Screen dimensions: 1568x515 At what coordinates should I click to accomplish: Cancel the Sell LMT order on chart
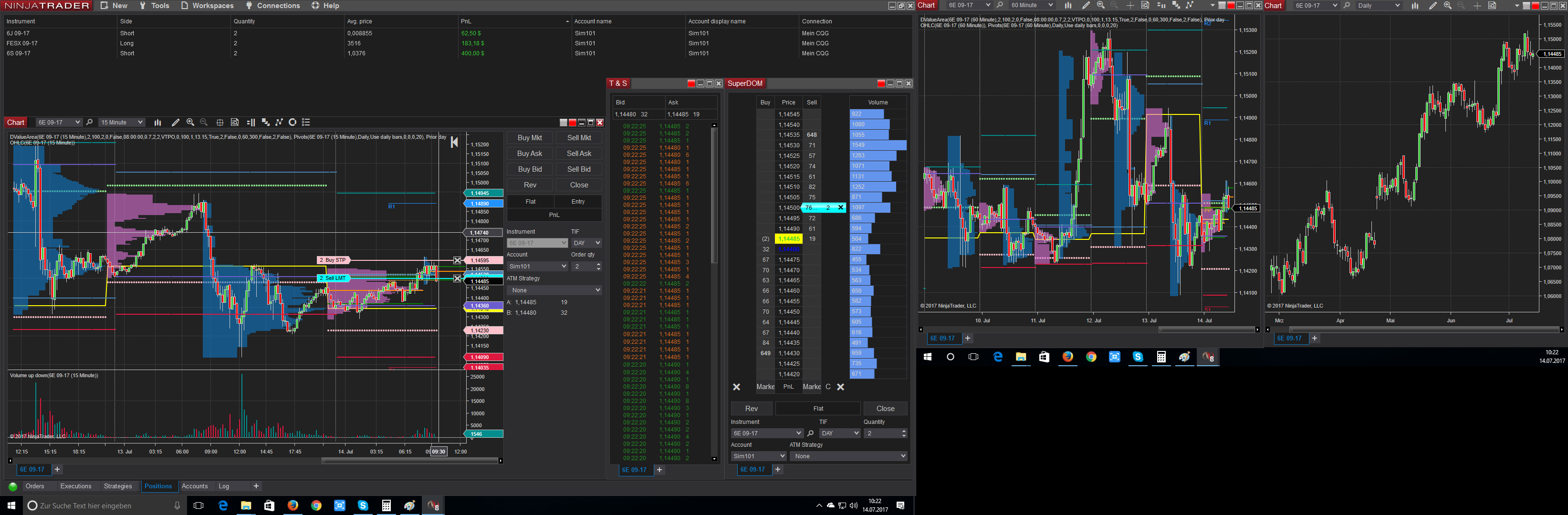458,278
